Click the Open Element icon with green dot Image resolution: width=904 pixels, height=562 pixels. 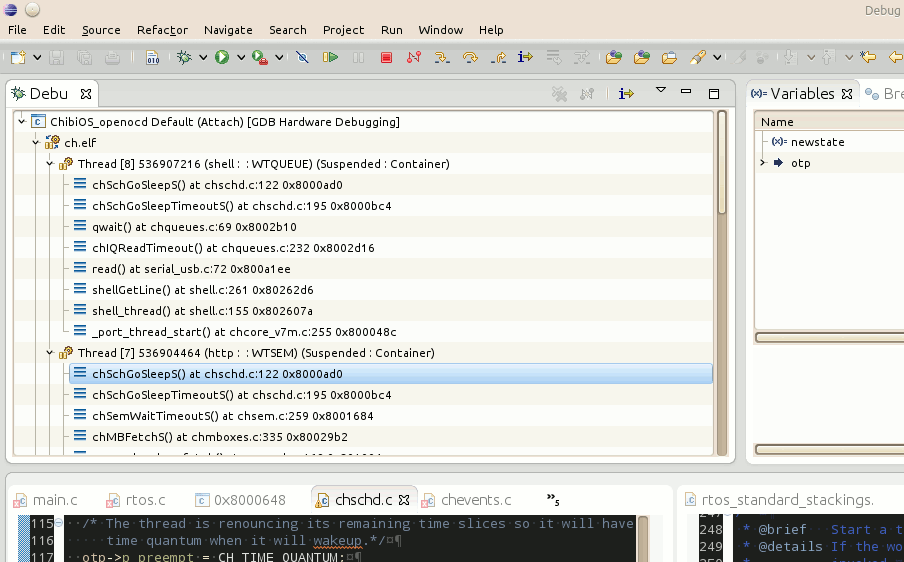tap(614, 57)
